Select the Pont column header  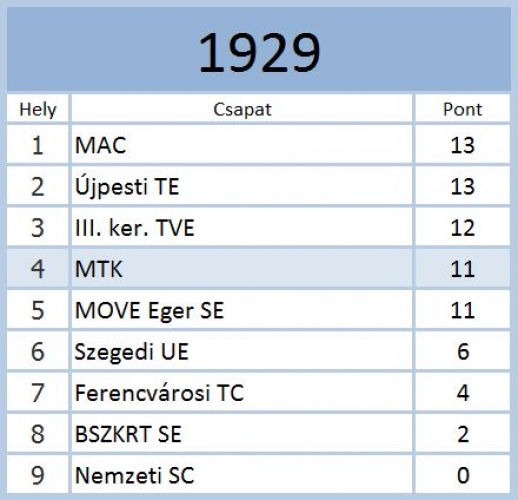tap(463, 109)
